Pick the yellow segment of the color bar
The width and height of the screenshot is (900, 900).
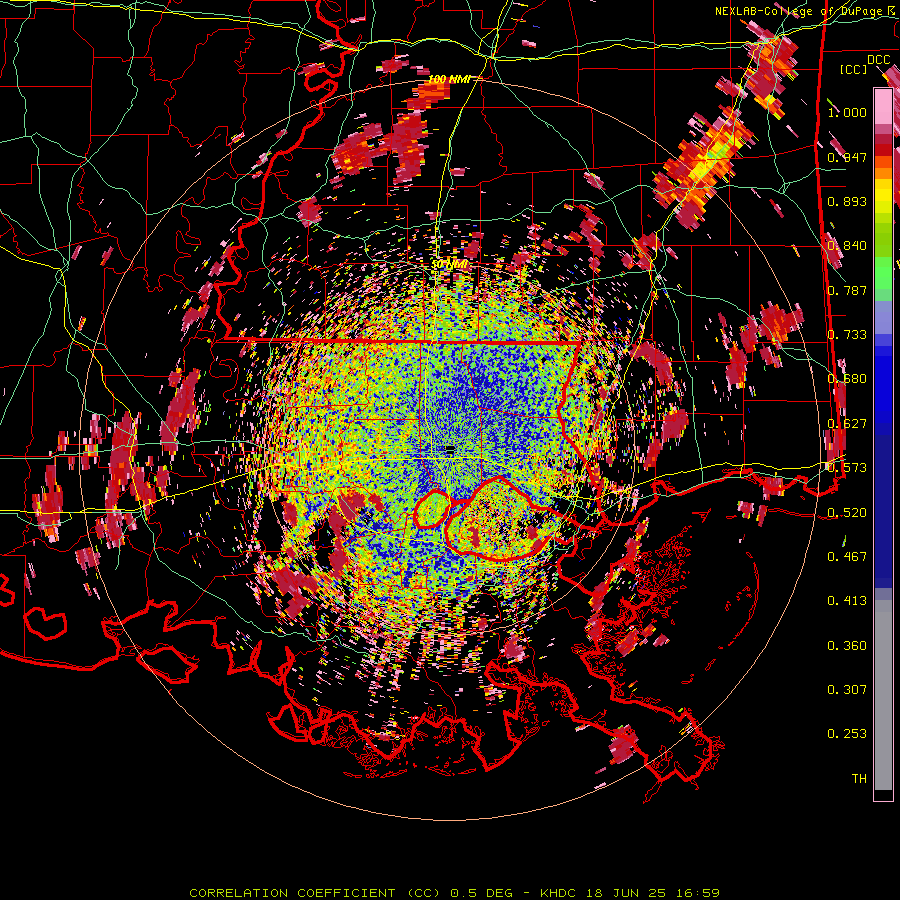pyautogui.click(x=883, y=197)
